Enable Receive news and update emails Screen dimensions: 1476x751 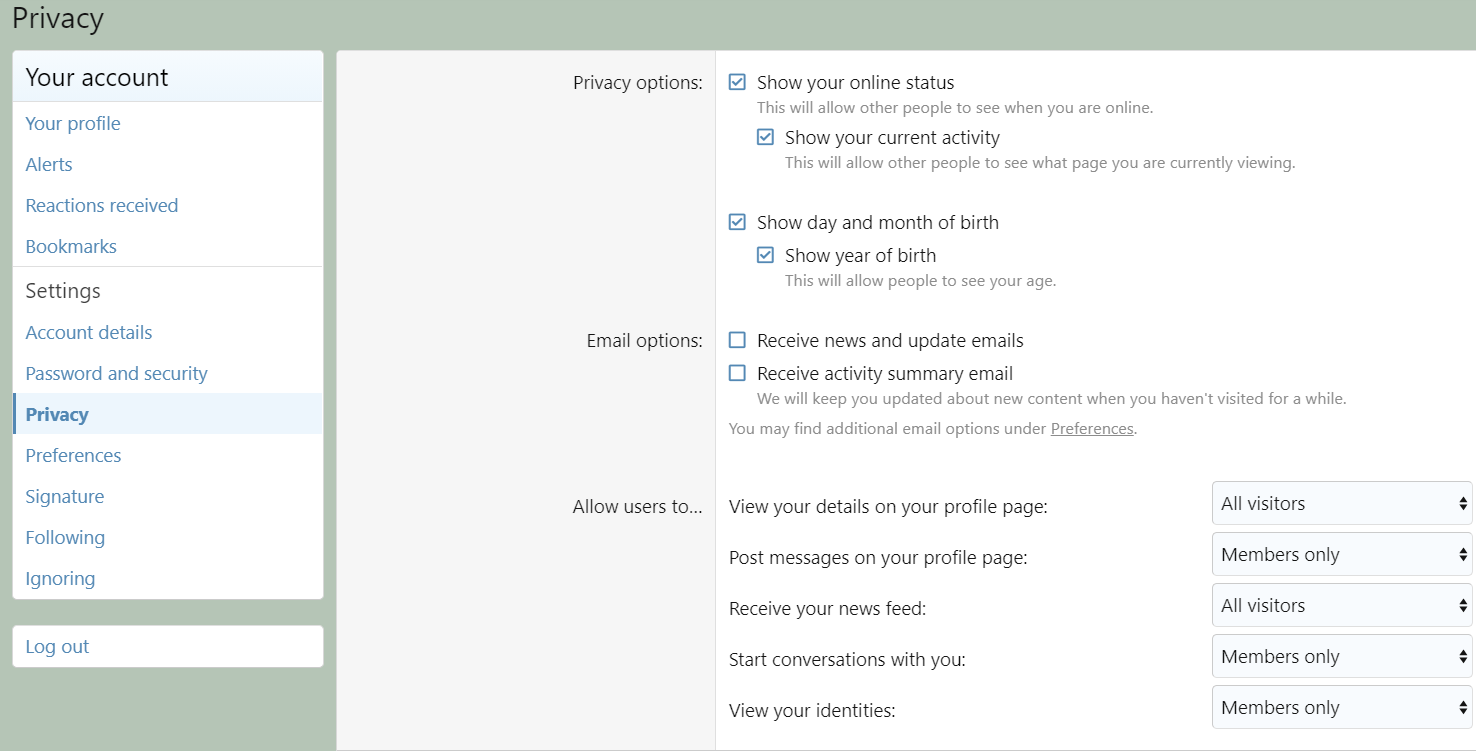(x=738, y=340)
